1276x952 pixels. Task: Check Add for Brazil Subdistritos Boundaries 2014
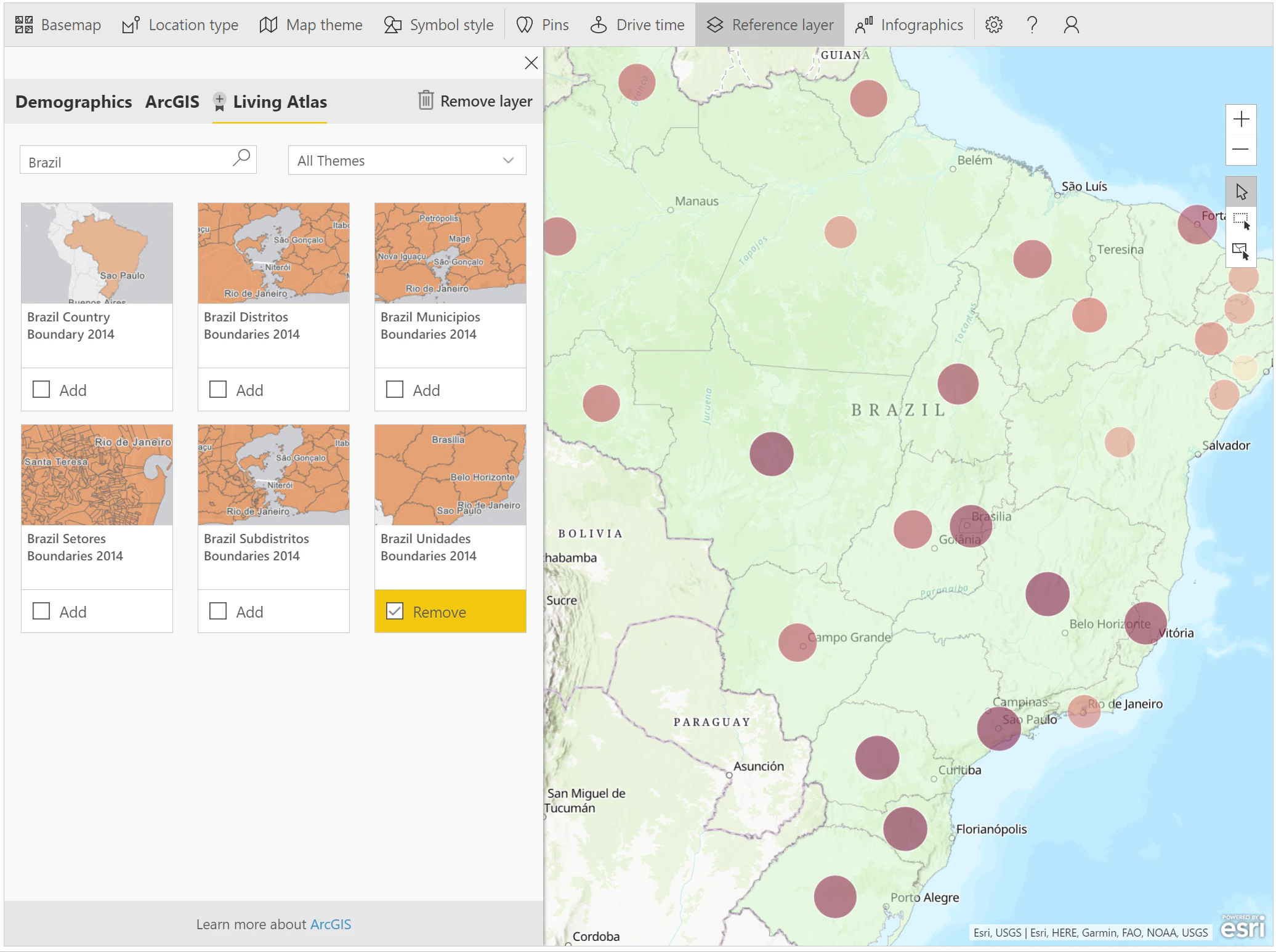pos(218,611)
